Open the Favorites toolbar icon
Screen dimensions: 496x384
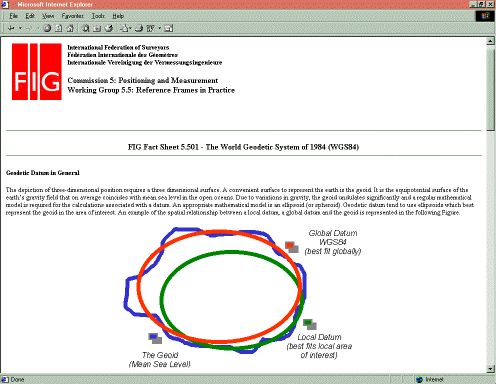click(x=97, y=28)
